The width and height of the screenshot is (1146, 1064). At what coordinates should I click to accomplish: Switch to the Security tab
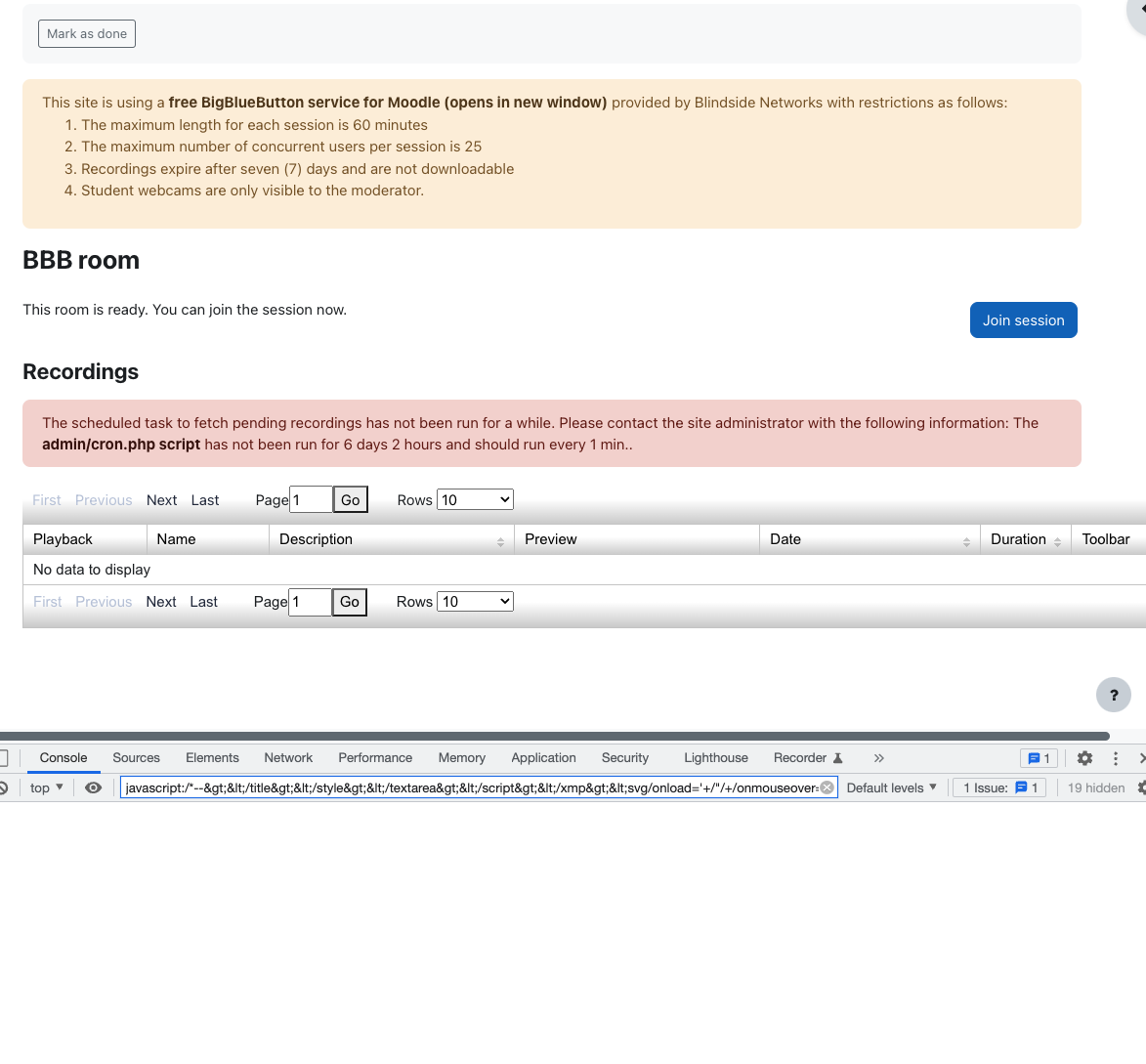625,758
